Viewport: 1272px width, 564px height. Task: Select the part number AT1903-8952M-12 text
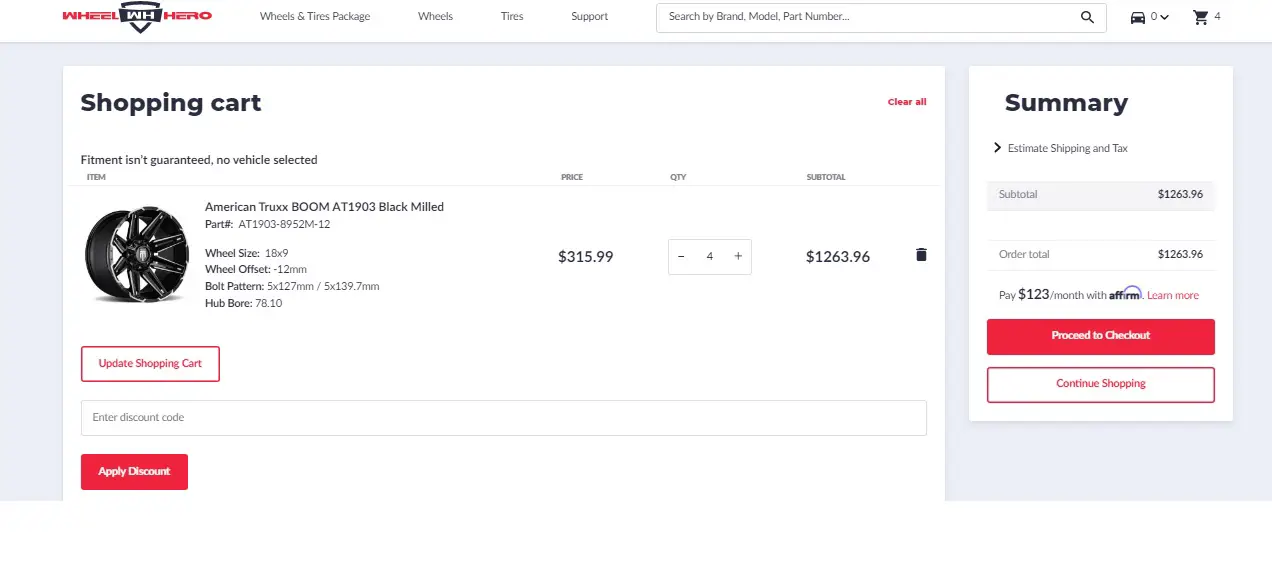pyautogui.click(x=284, y=225)
